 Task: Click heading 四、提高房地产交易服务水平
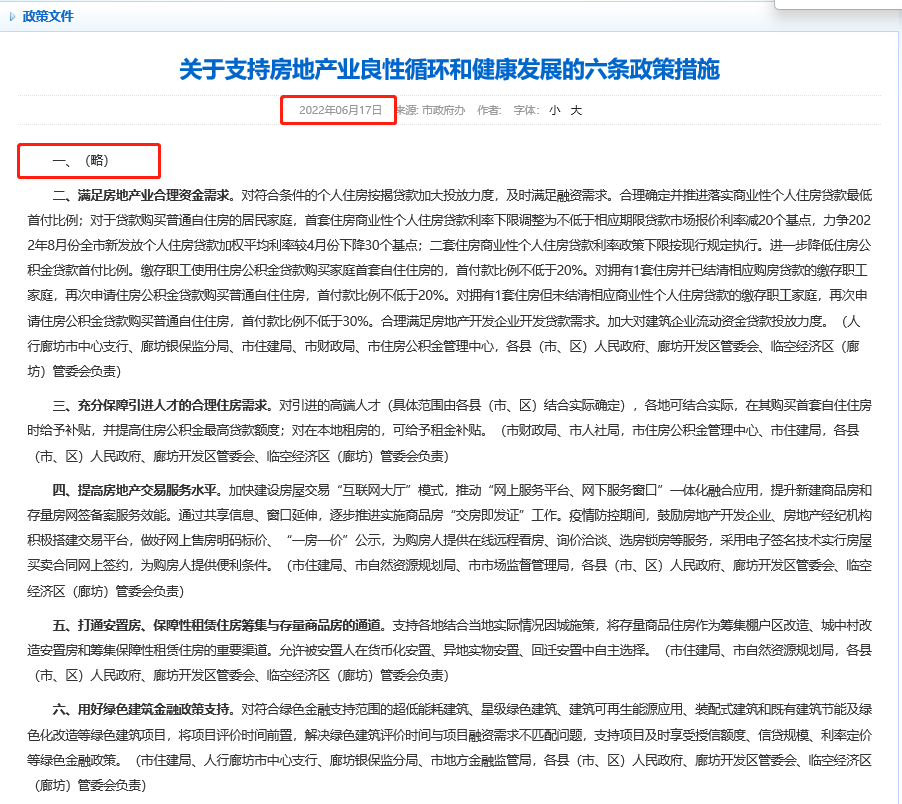pos(137,490)
